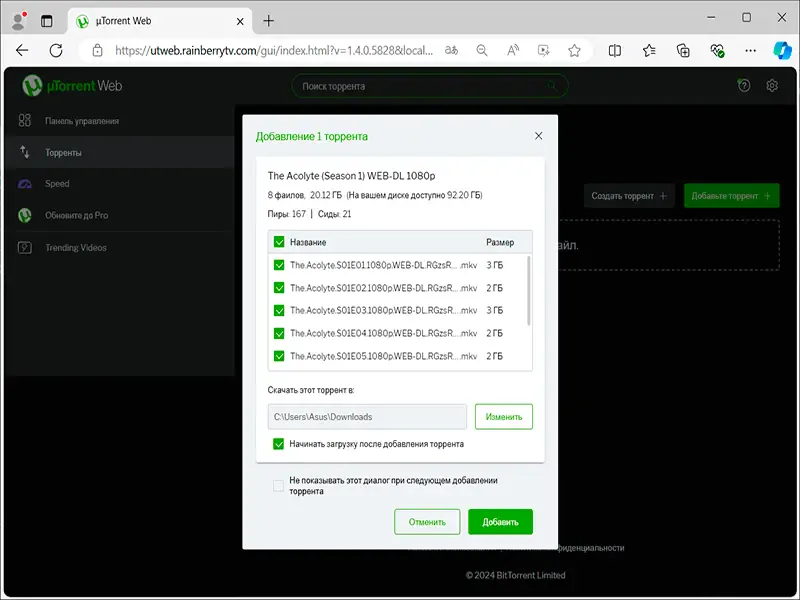Select Торренты in the sidebar
Viewport: 800px width, 600px height.
pos(119,152)
